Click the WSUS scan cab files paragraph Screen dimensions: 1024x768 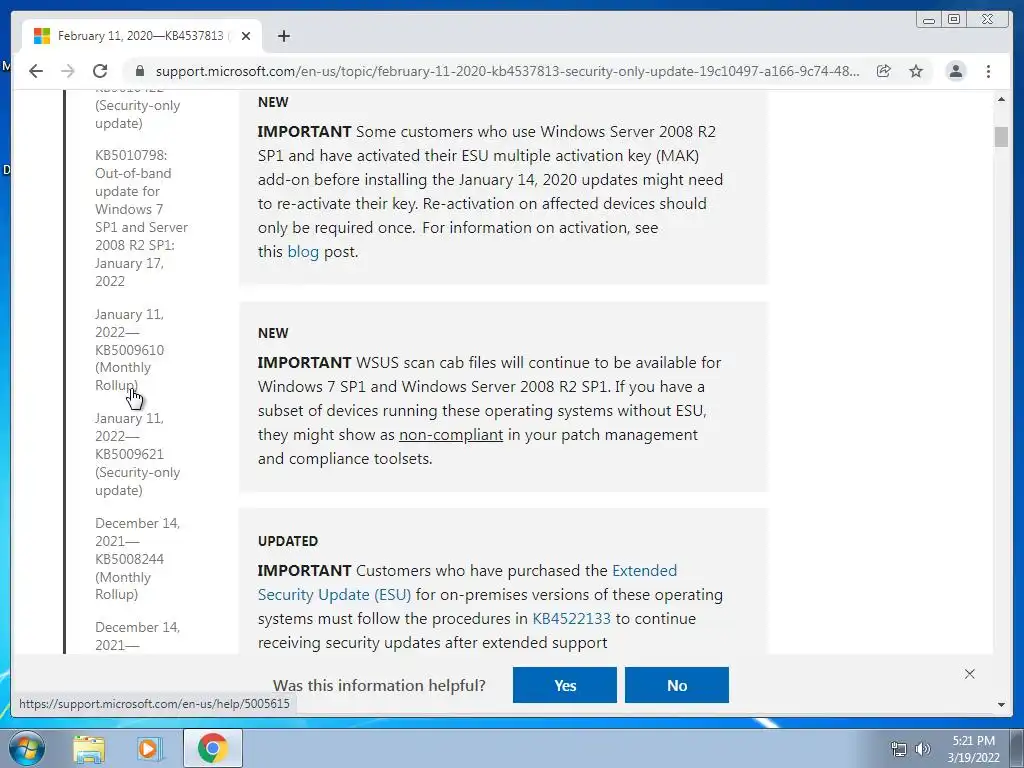tap(490, 411)
